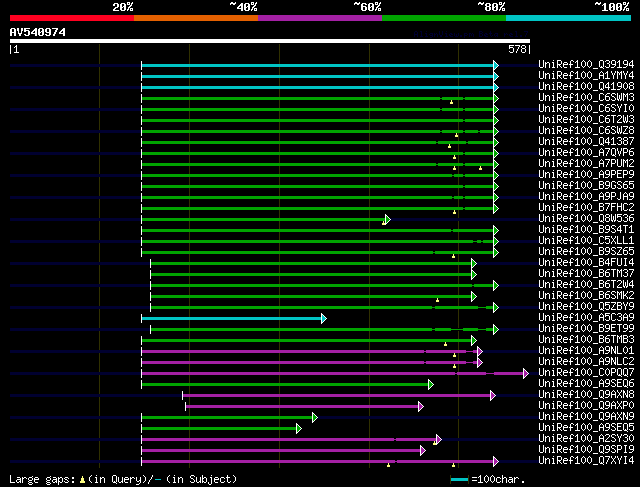Screen dimensions: 640x487
Task: Select the UniRef100_Q9AXN9 label
Action: coord(586,417)
